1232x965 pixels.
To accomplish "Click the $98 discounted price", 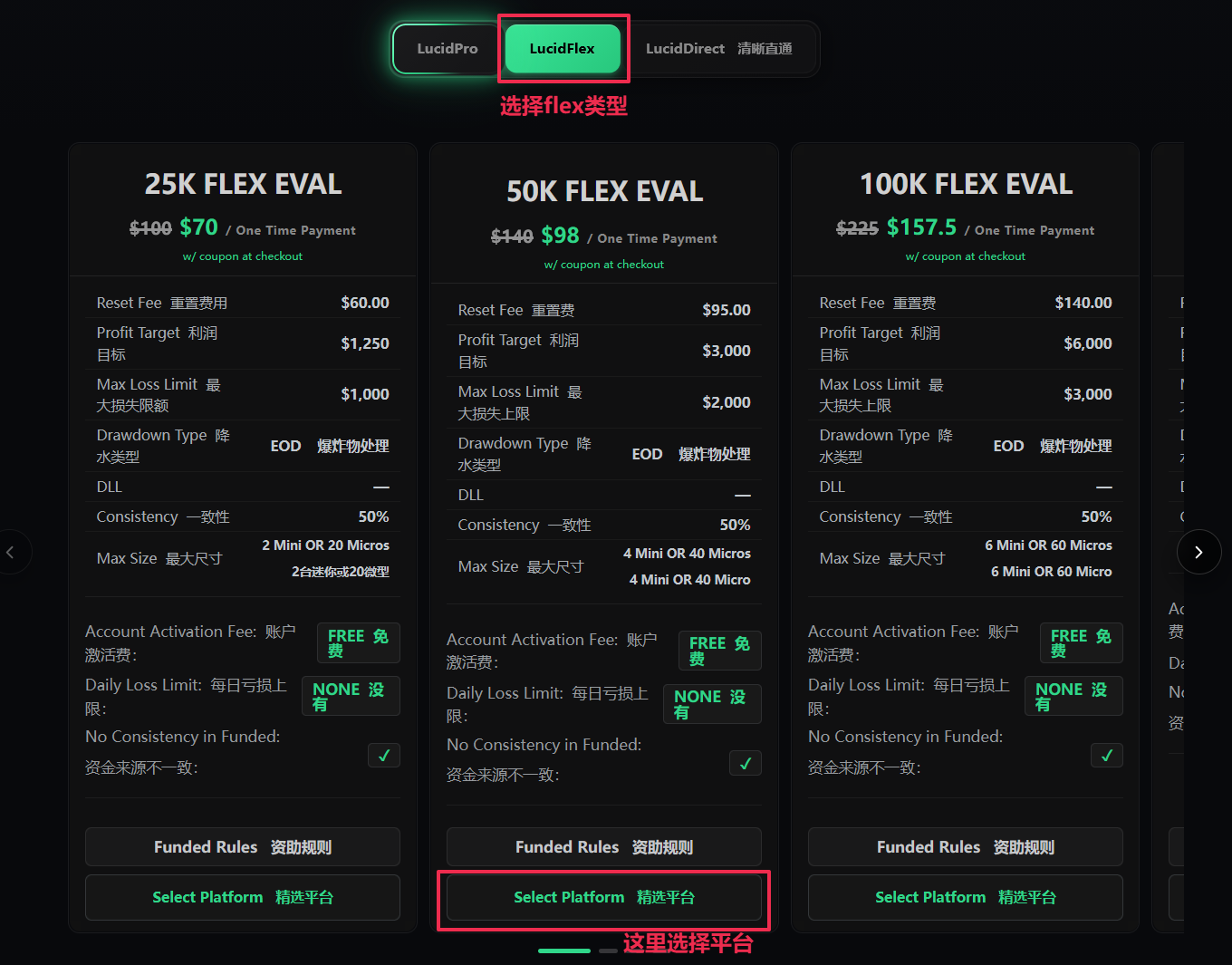I will point(560,236).
